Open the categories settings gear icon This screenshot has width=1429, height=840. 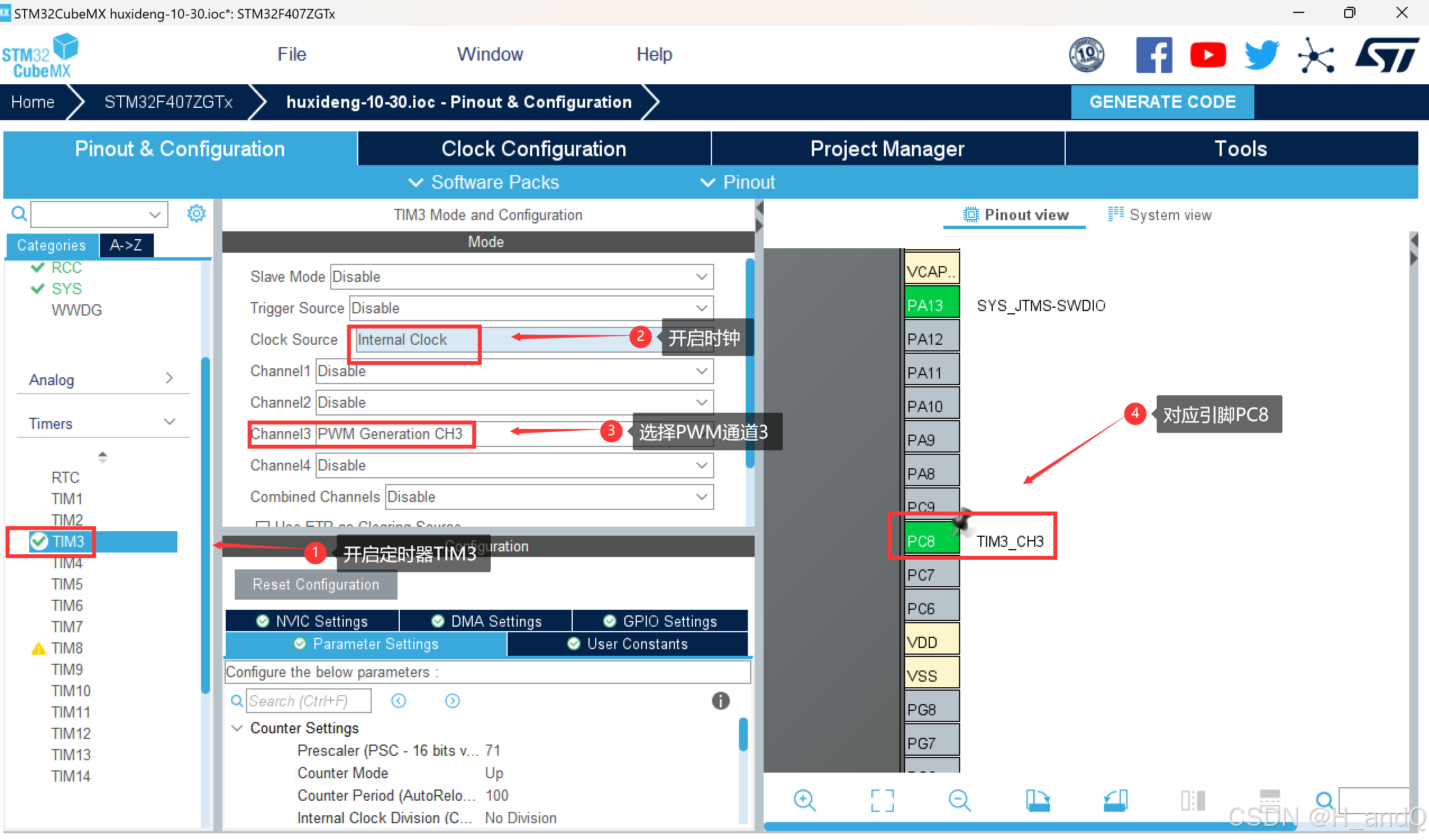coord(196,214)
